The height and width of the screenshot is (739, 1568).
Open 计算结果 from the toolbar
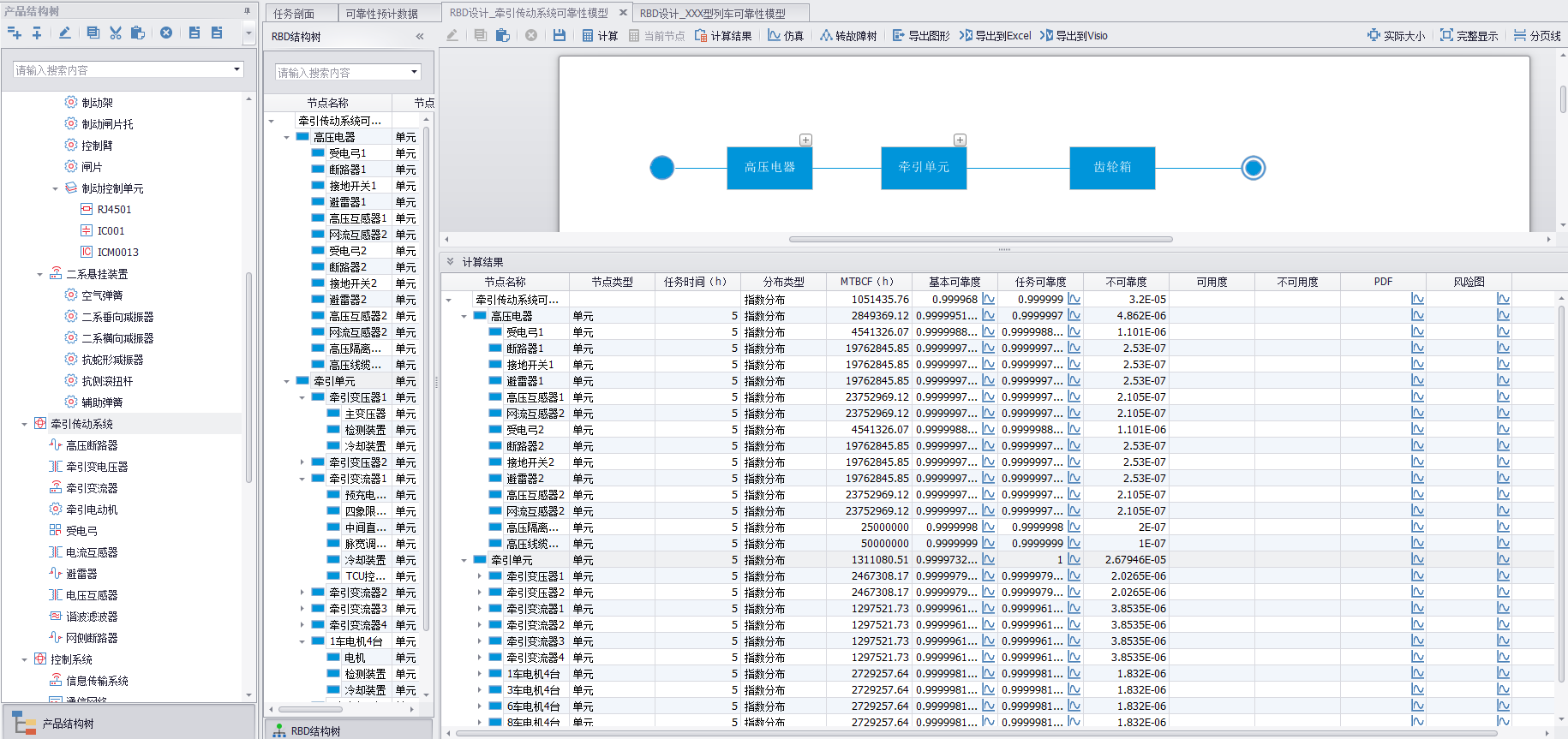tap(723, 35)
